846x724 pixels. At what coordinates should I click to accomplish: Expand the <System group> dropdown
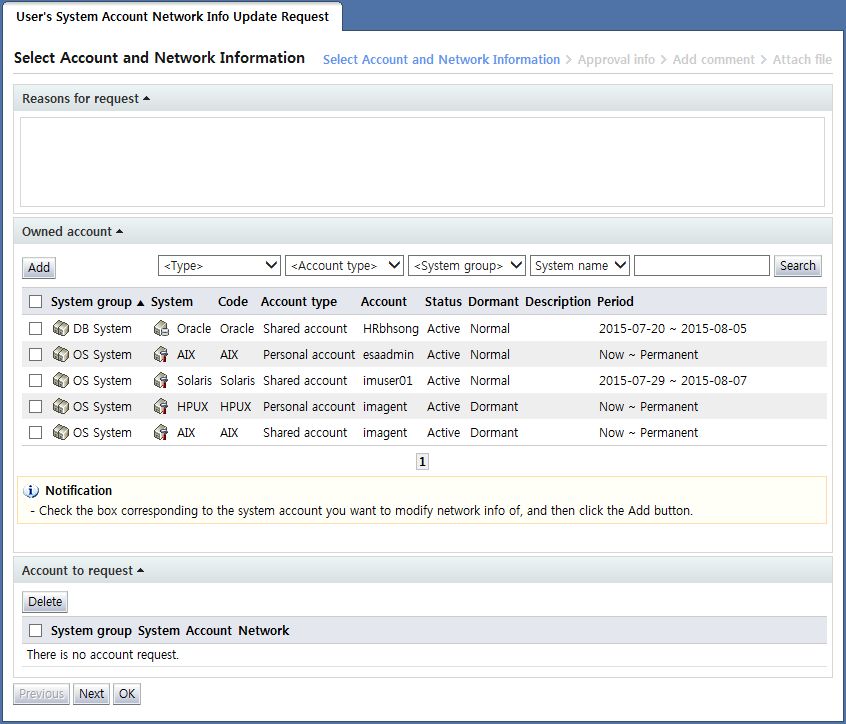(x=466, y=266)
